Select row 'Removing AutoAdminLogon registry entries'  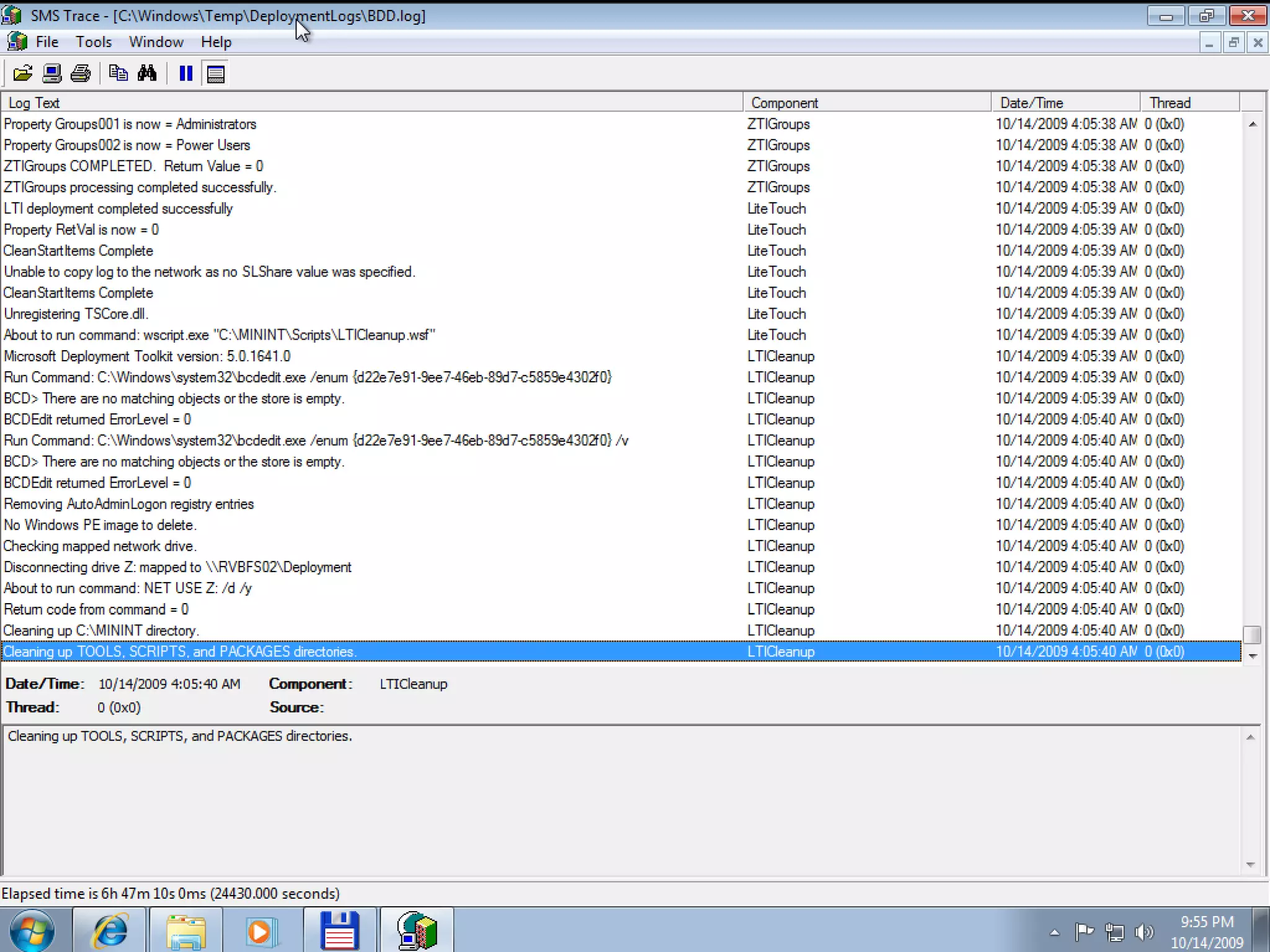pyautogui.click(x=620, y=504)
